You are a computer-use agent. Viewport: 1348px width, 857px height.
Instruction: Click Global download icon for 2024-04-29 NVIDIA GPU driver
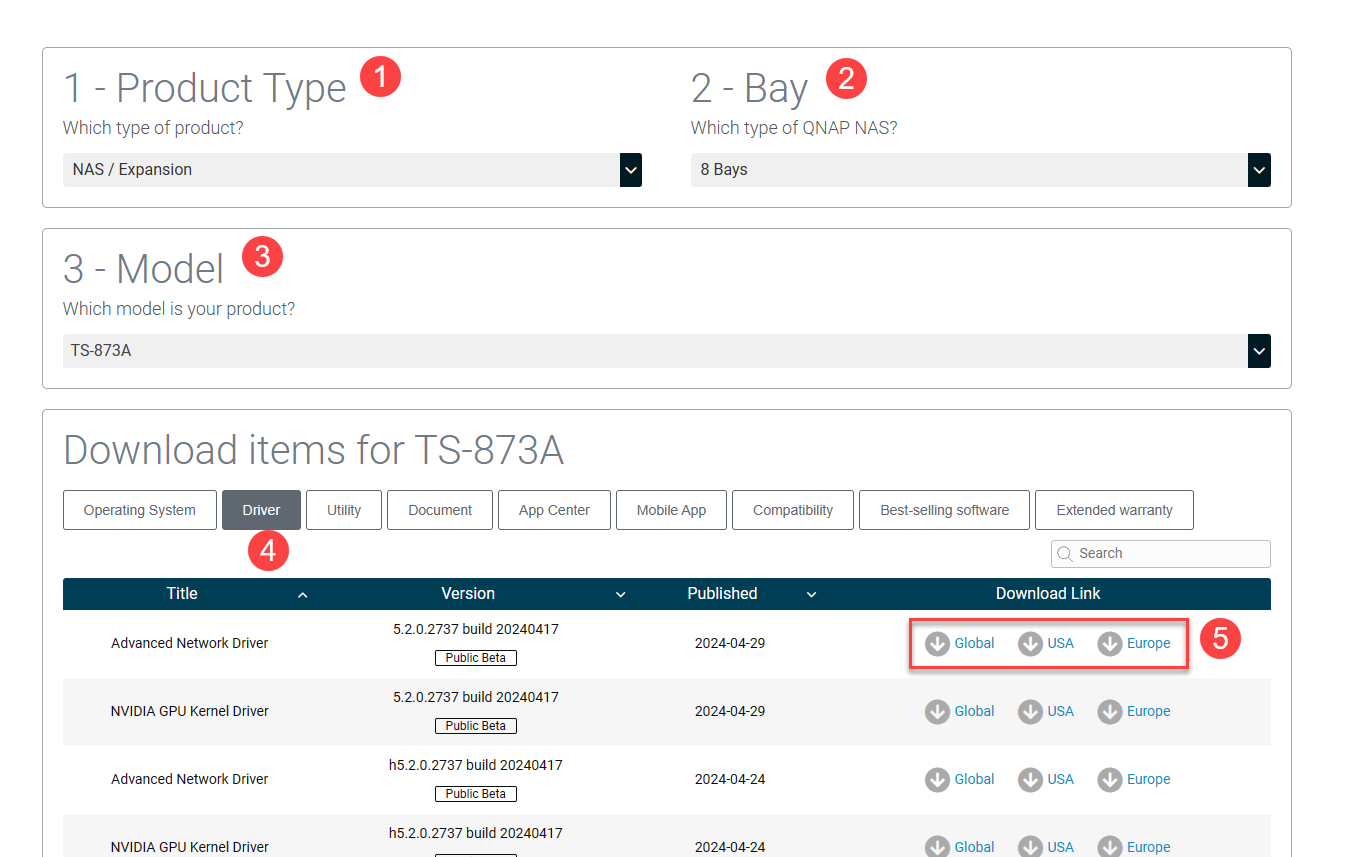937,712
